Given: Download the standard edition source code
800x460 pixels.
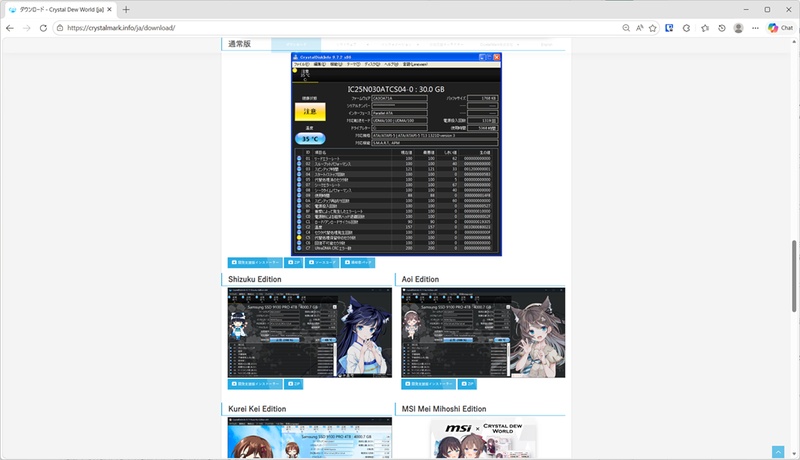Looking at the screenshot, I should [322, 263].
